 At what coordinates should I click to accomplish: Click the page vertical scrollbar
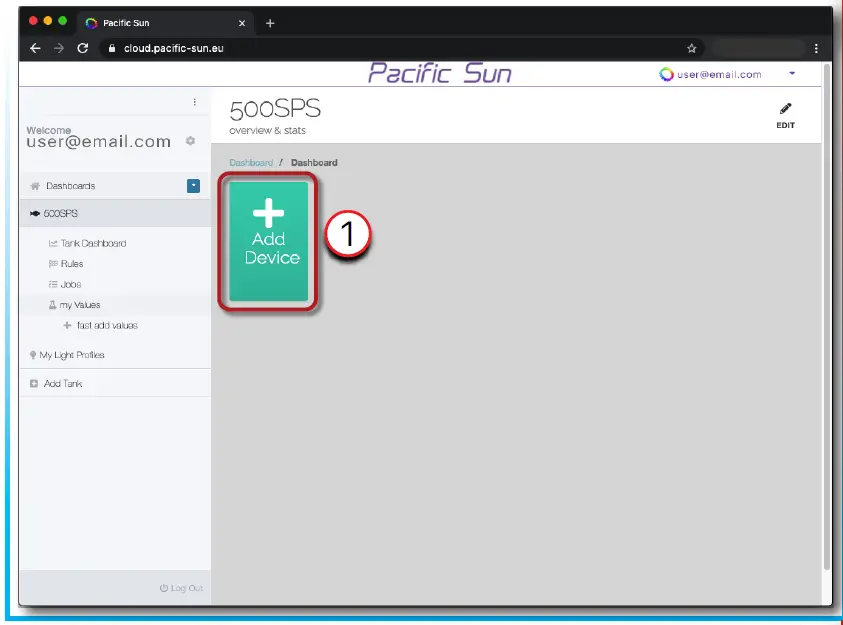tap(827, 317)
